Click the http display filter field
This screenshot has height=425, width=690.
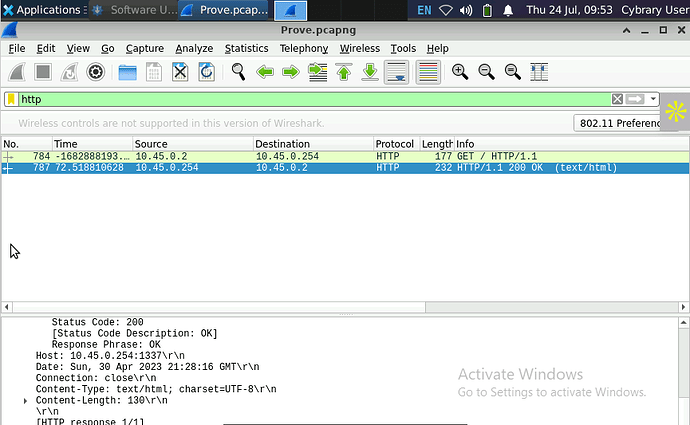(300, 99)
